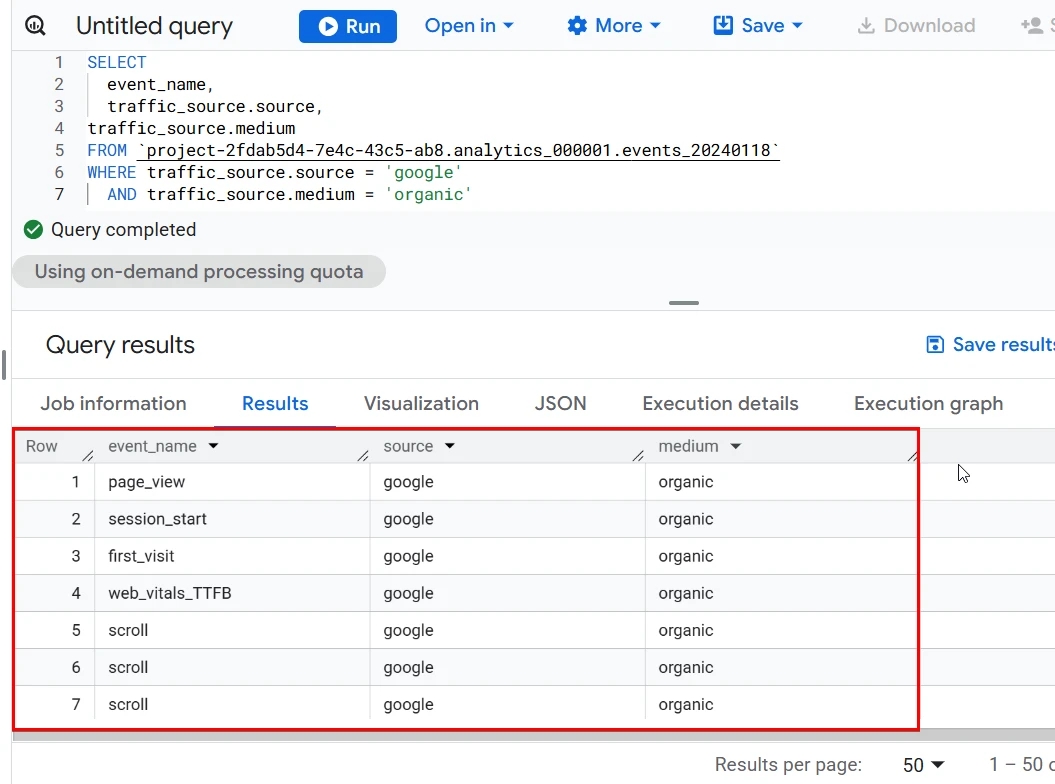
Task: Click the Download arrow icon
Action: tap(866, 26)
